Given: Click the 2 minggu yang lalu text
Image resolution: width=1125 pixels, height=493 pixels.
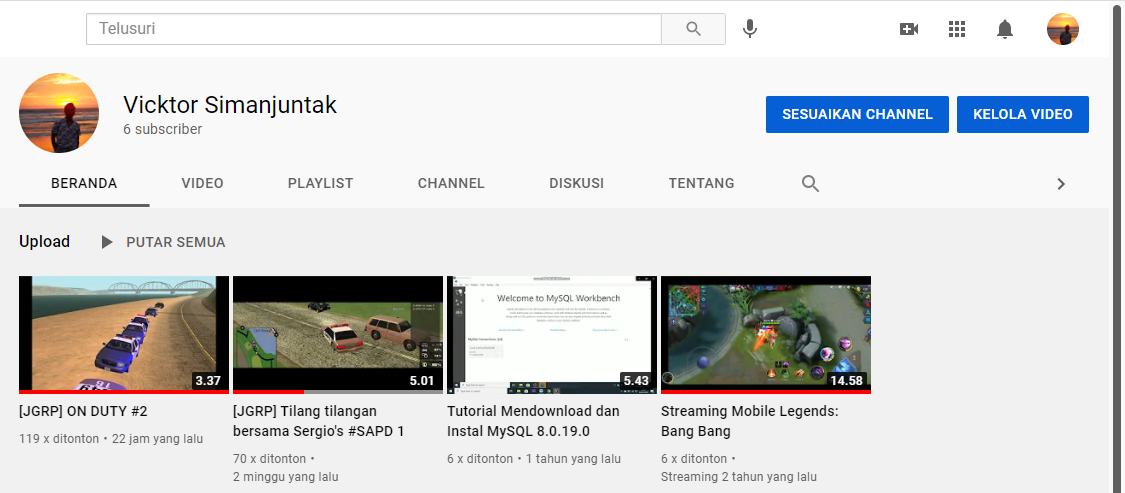Looking at the screenshot, I should [x=286, y=476].
